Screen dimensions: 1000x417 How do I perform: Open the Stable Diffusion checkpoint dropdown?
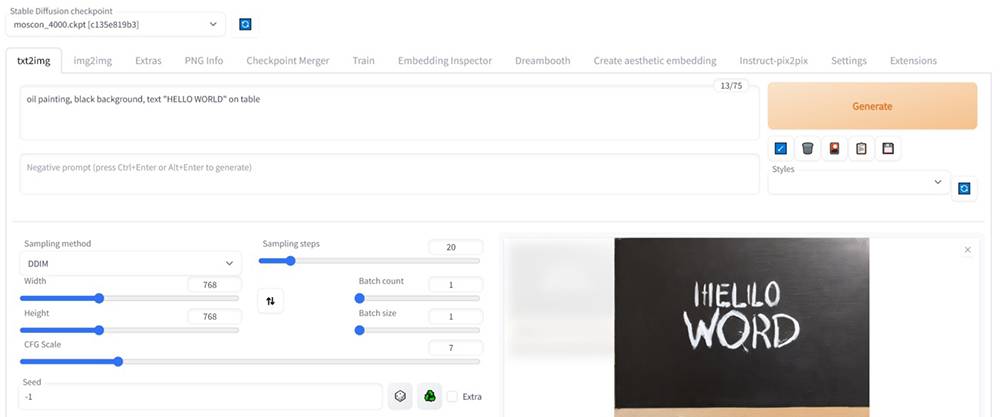click(115, 24)
